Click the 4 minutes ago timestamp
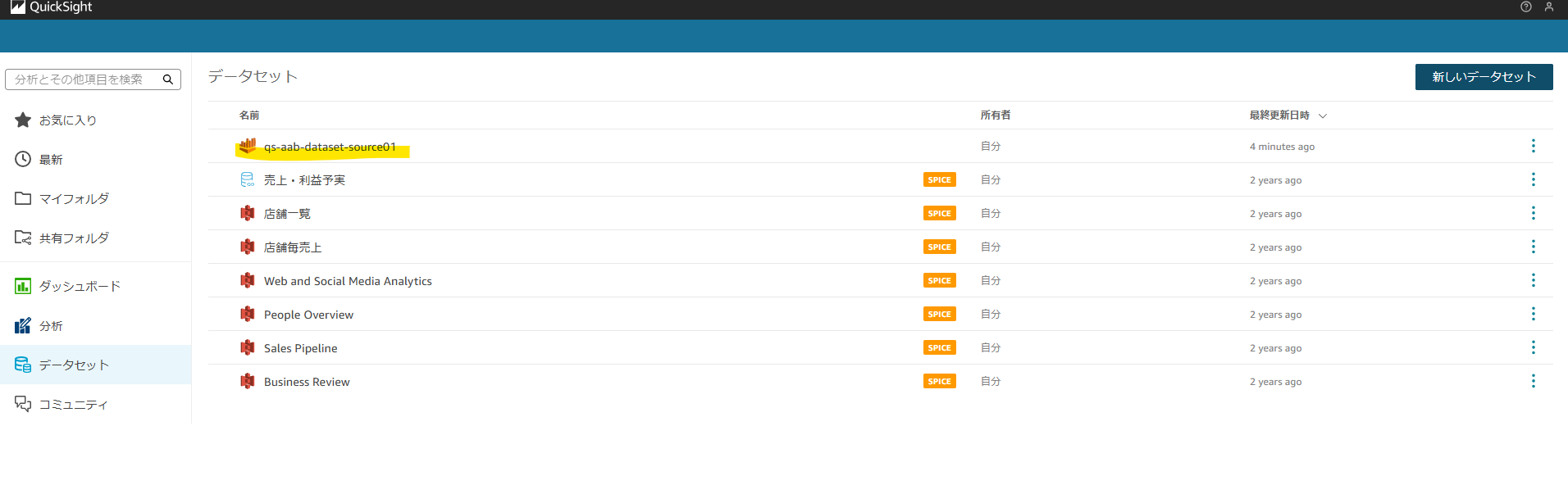Image resolution: width=1568 pixels, height=485 pixels. click(1282, 147)
